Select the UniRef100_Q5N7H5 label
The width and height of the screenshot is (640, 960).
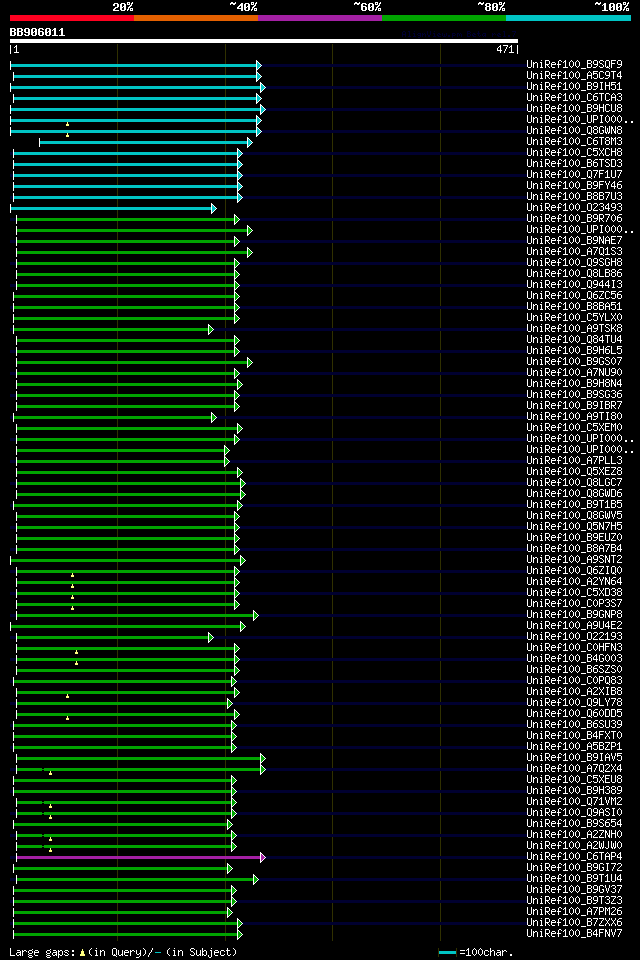click(574, 527)
